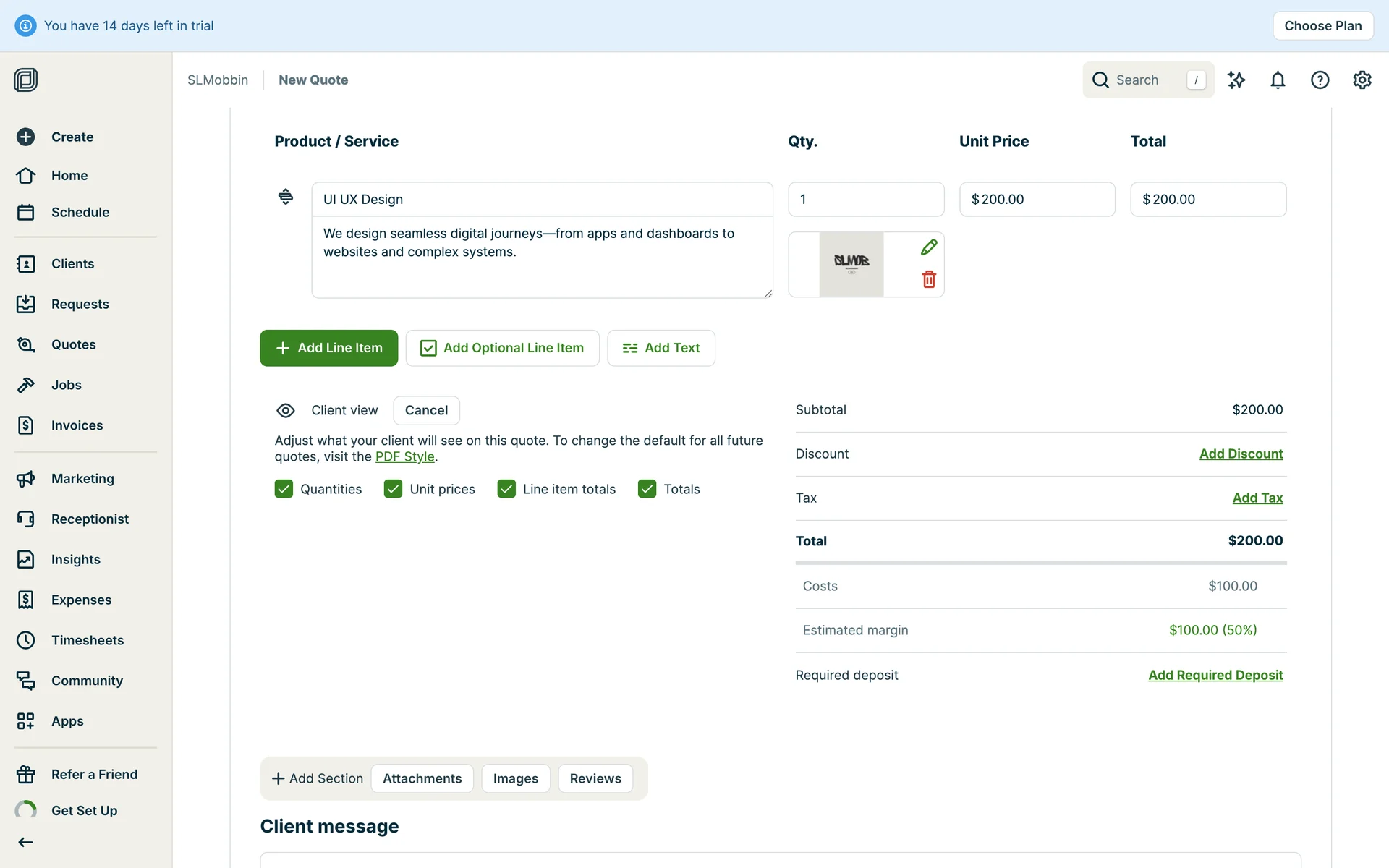Disable the Line item totals checkbox
Viewport: 1389px width, 868px height.
506,489
